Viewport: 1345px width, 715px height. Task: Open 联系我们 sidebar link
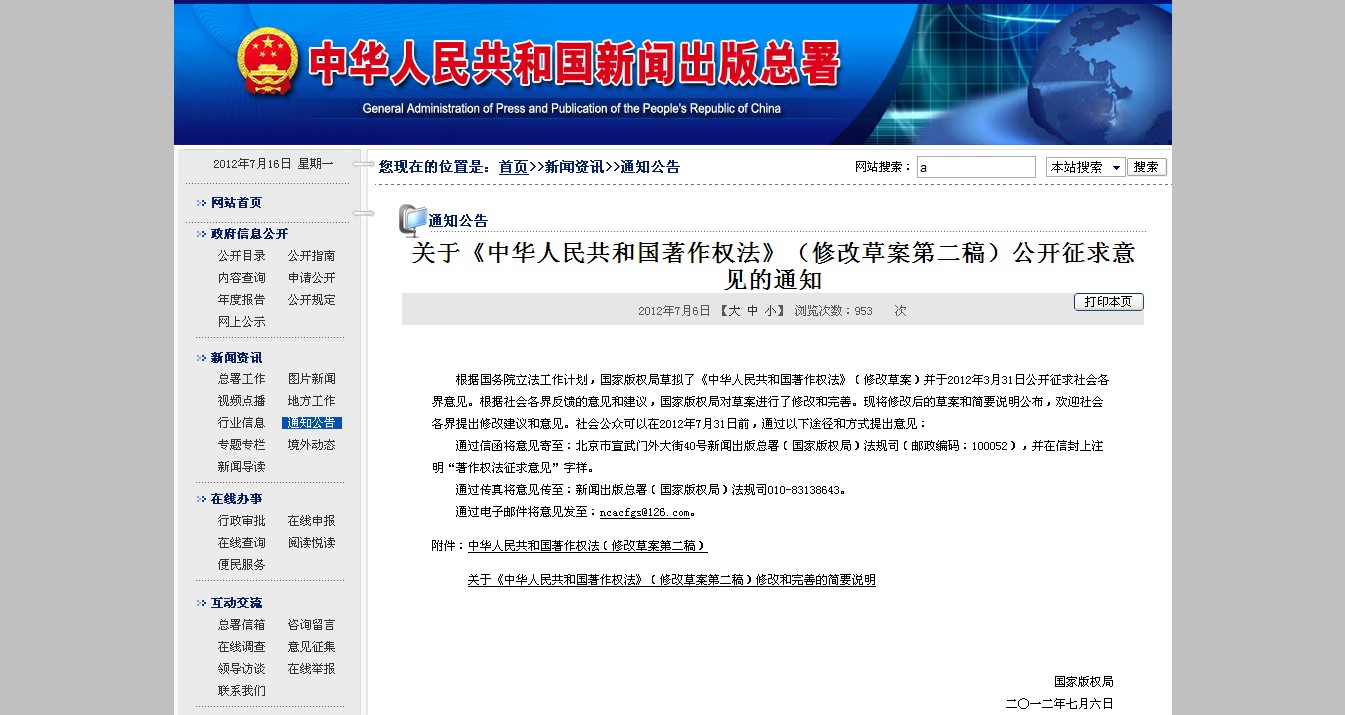(242, 691)
